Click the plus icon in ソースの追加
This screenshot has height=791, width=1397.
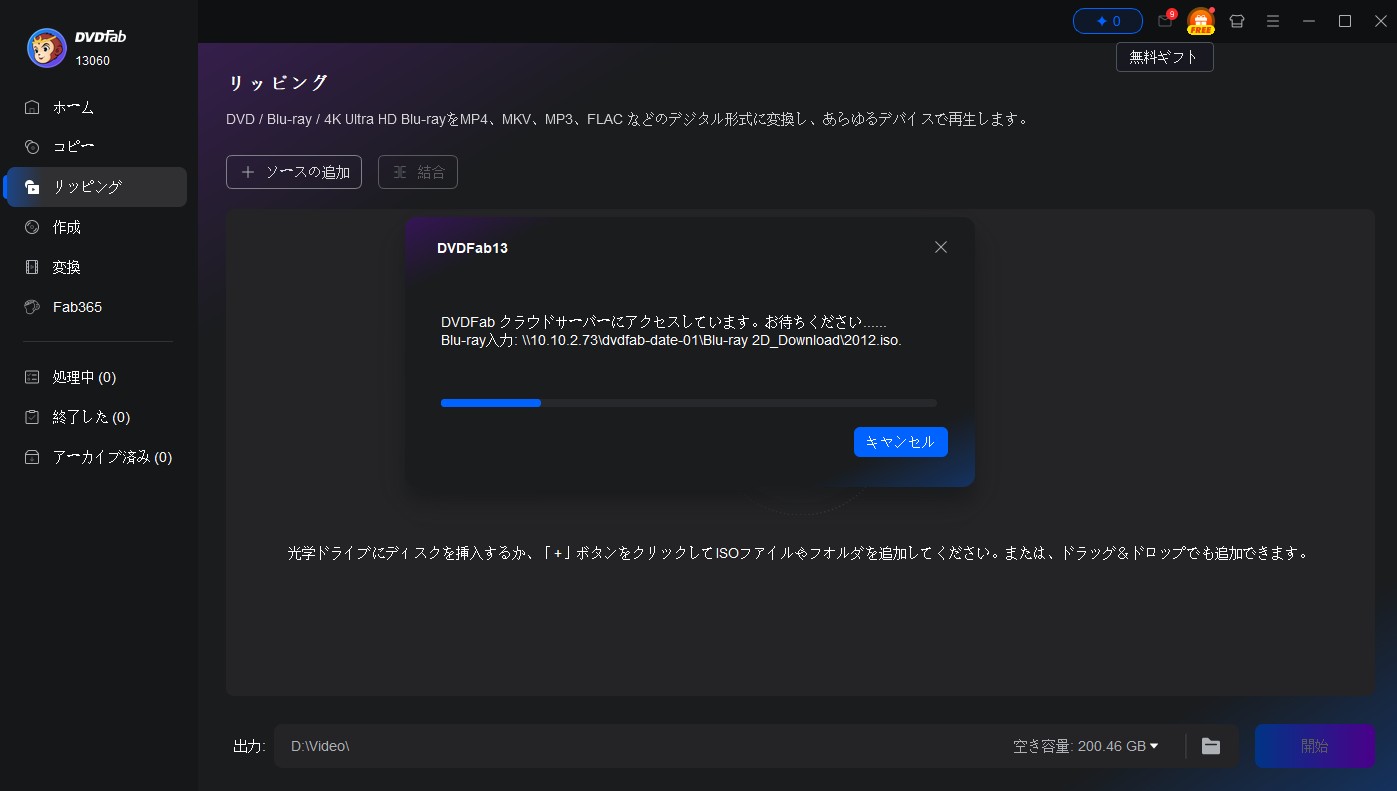(248, 172)
